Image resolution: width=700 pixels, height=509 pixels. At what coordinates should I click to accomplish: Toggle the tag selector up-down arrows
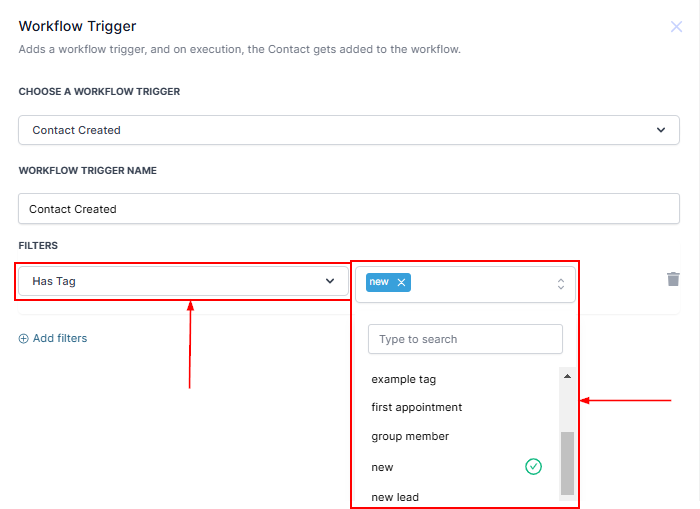pos(561,284)
